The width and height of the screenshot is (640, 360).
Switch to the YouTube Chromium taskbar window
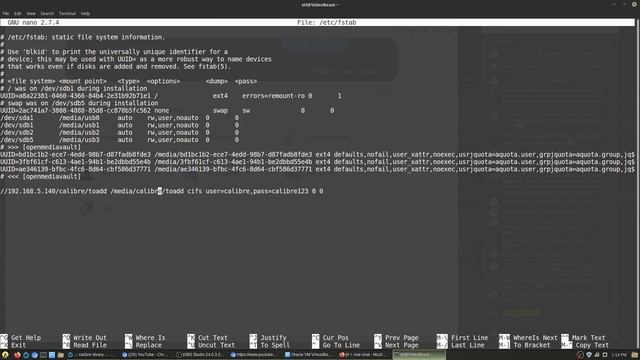coord(146,355)
